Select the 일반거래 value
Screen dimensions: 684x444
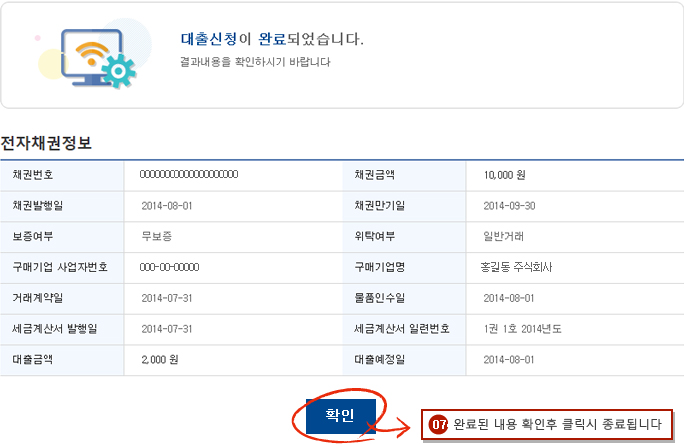(503, 236)
